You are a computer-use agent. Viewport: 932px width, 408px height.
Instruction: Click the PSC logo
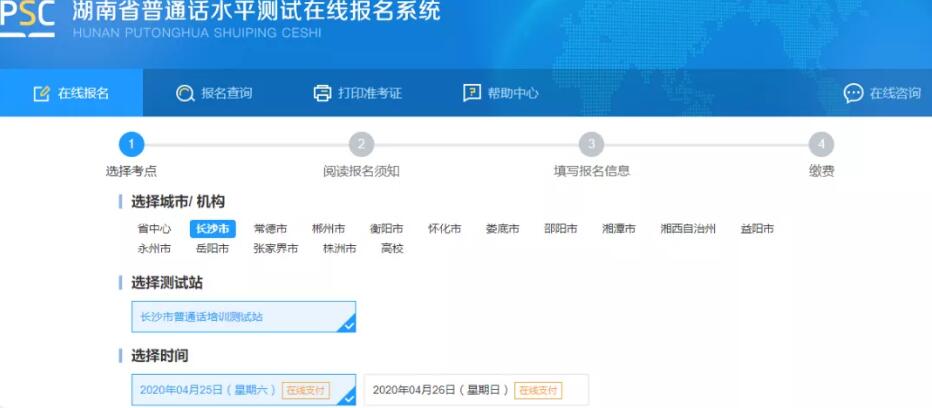[27, 18]
